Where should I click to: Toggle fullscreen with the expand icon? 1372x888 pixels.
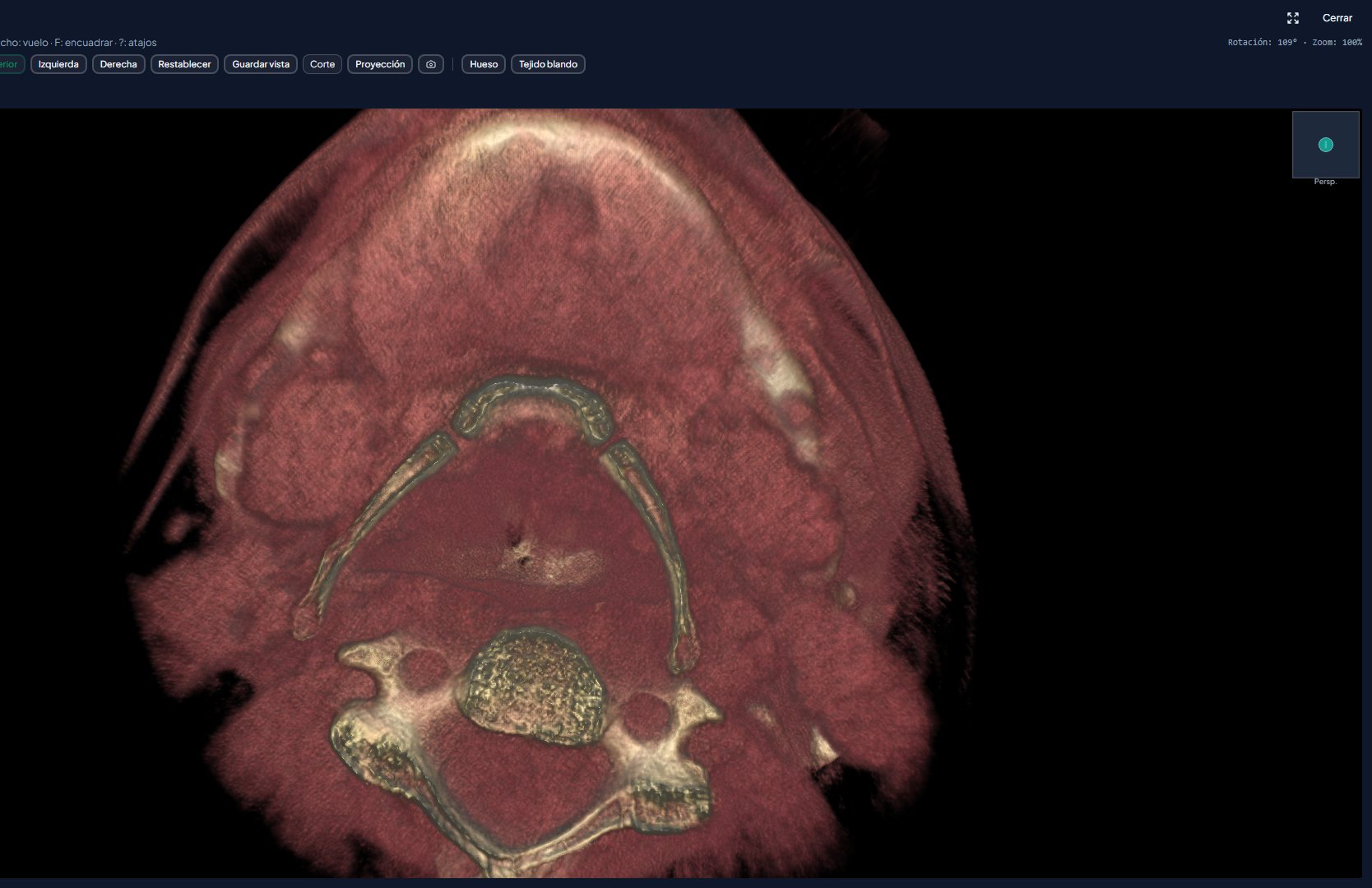click(1293, 18)
